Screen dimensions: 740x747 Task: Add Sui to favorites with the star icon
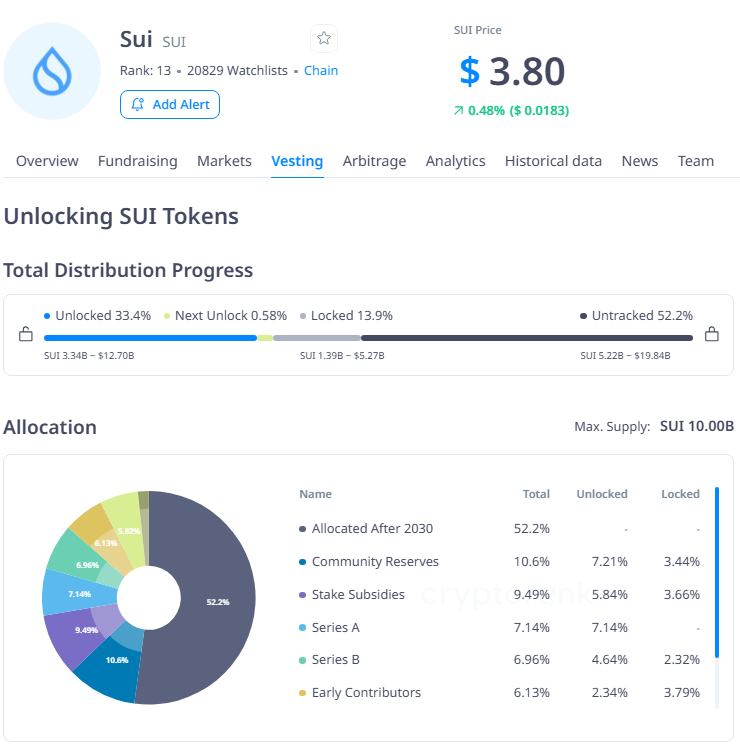(324, 38)
